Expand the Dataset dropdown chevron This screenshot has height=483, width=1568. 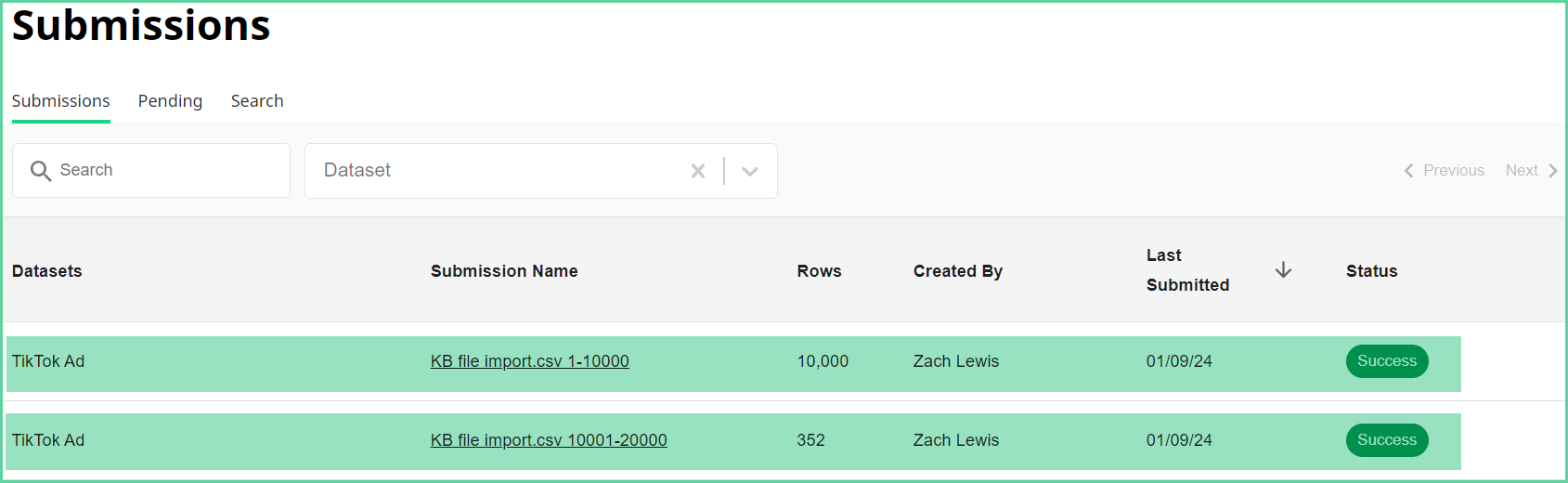coord(750,171)
